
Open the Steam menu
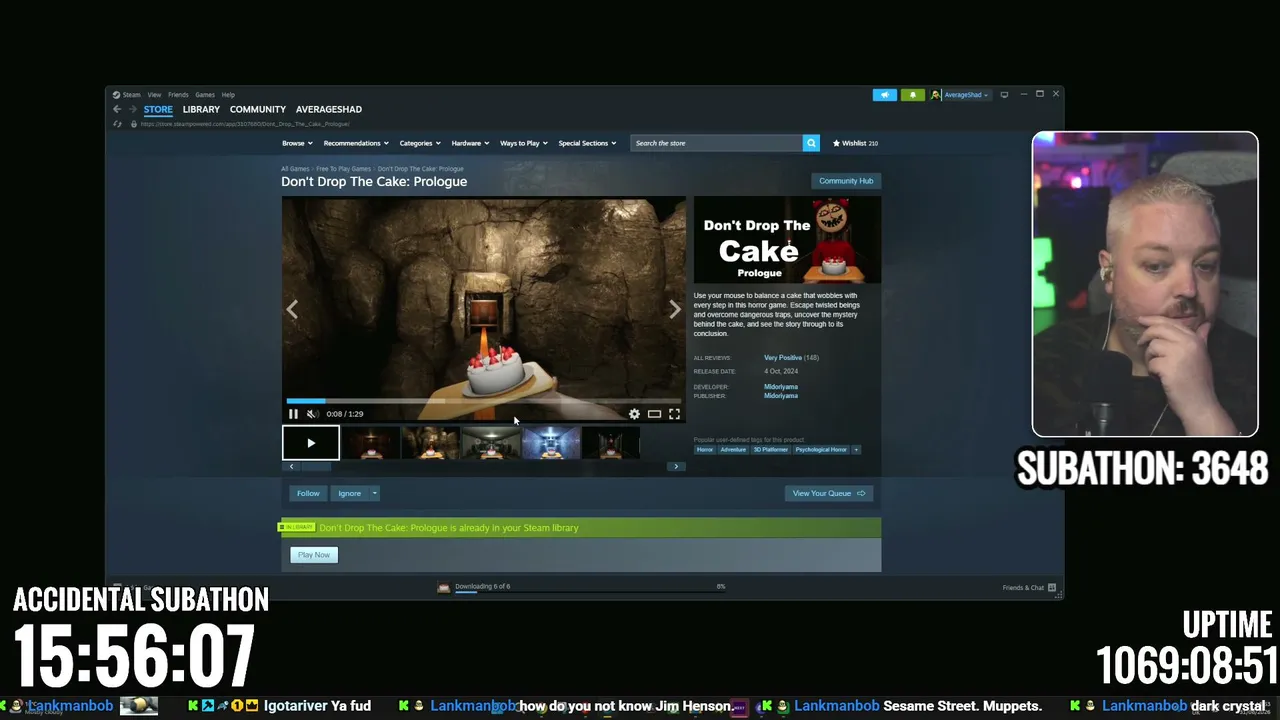coord(132,95)
